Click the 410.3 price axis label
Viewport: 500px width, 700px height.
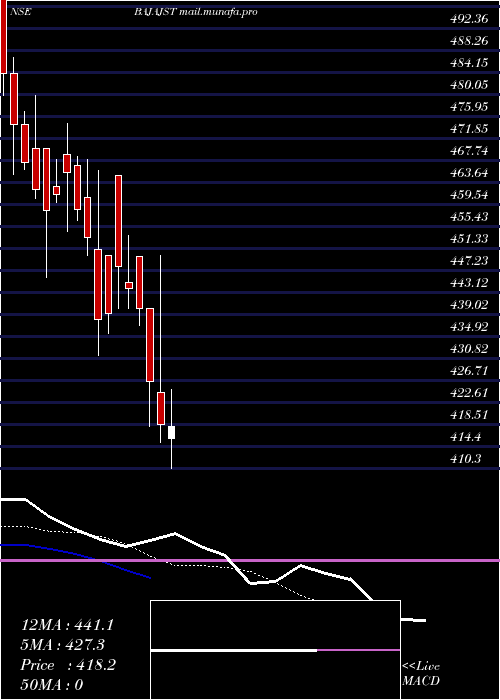click(x=466, y=458)
